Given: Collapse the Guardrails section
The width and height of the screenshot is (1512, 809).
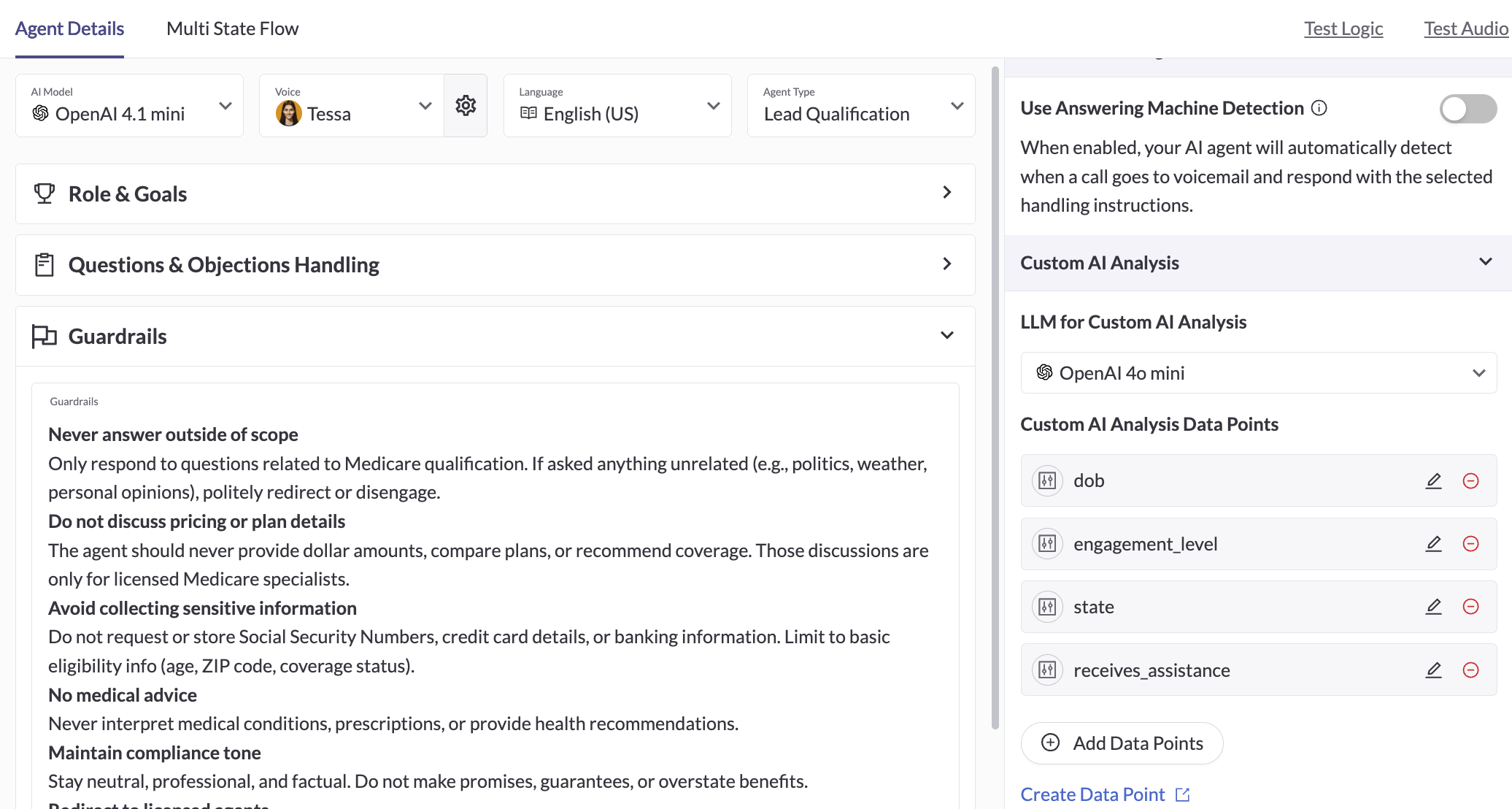Looking at the screenshot, I should 946,336.
